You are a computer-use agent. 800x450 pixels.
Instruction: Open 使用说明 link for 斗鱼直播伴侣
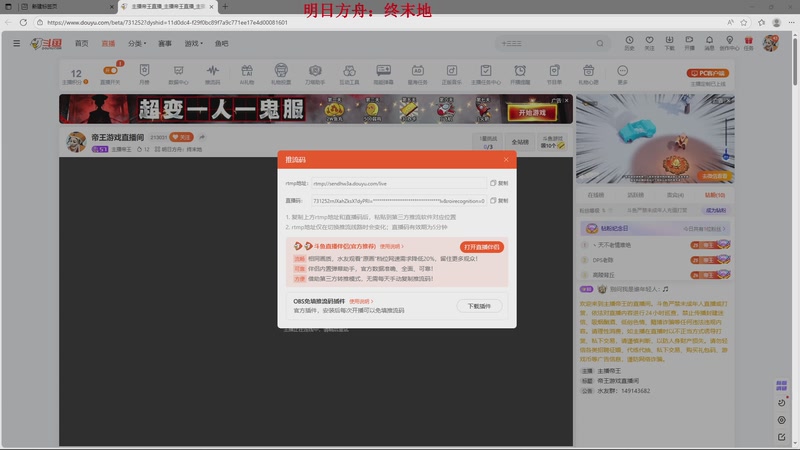point(391,246)
